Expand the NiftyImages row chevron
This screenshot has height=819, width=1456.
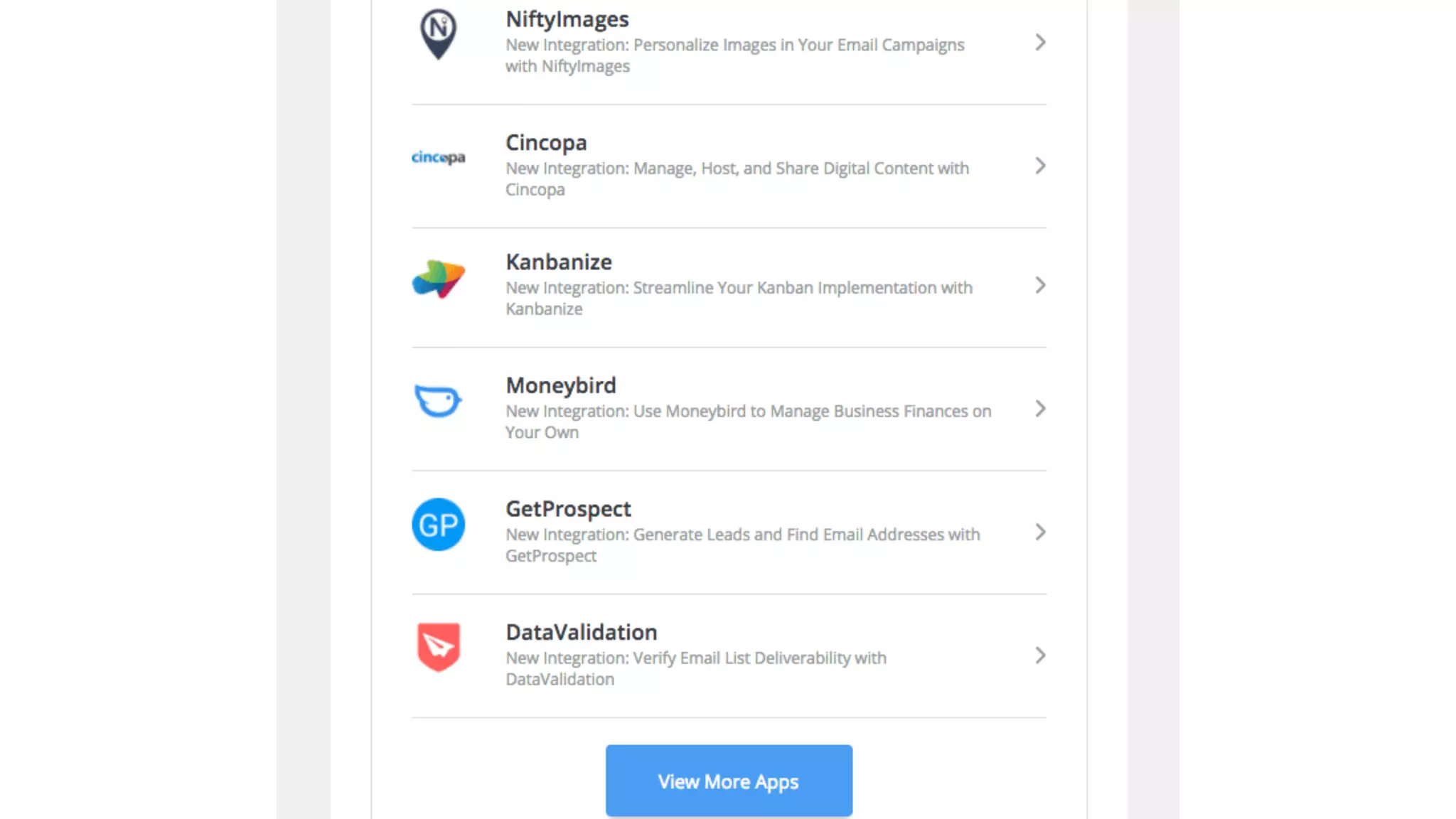(x=1040, y=43)
